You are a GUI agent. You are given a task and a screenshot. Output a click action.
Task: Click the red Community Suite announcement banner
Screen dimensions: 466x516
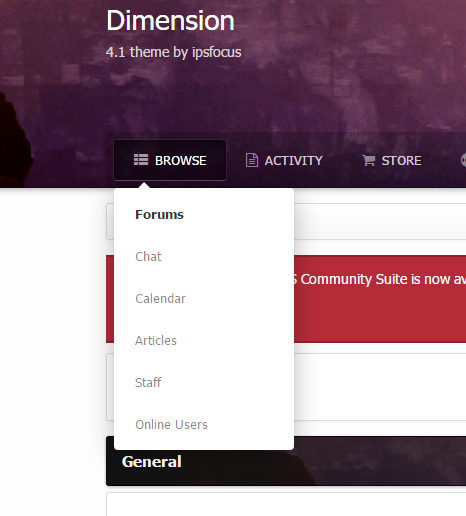click(380, 299)
